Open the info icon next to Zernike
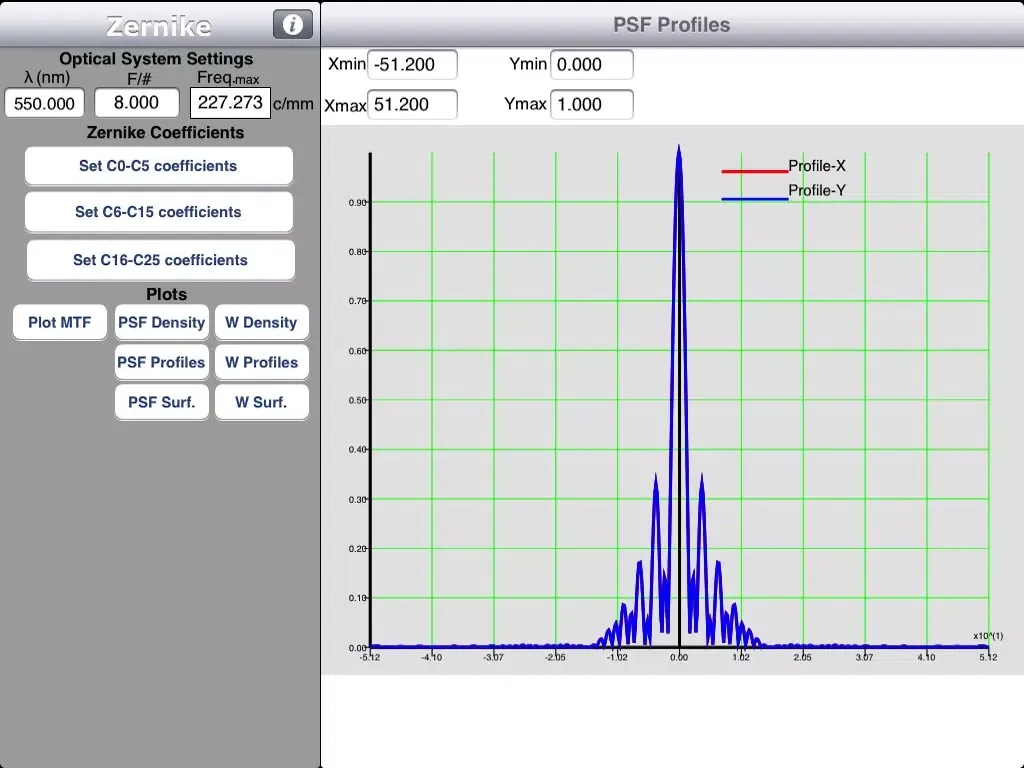Viewport: 1024px width, 768px height. [293, 25]
